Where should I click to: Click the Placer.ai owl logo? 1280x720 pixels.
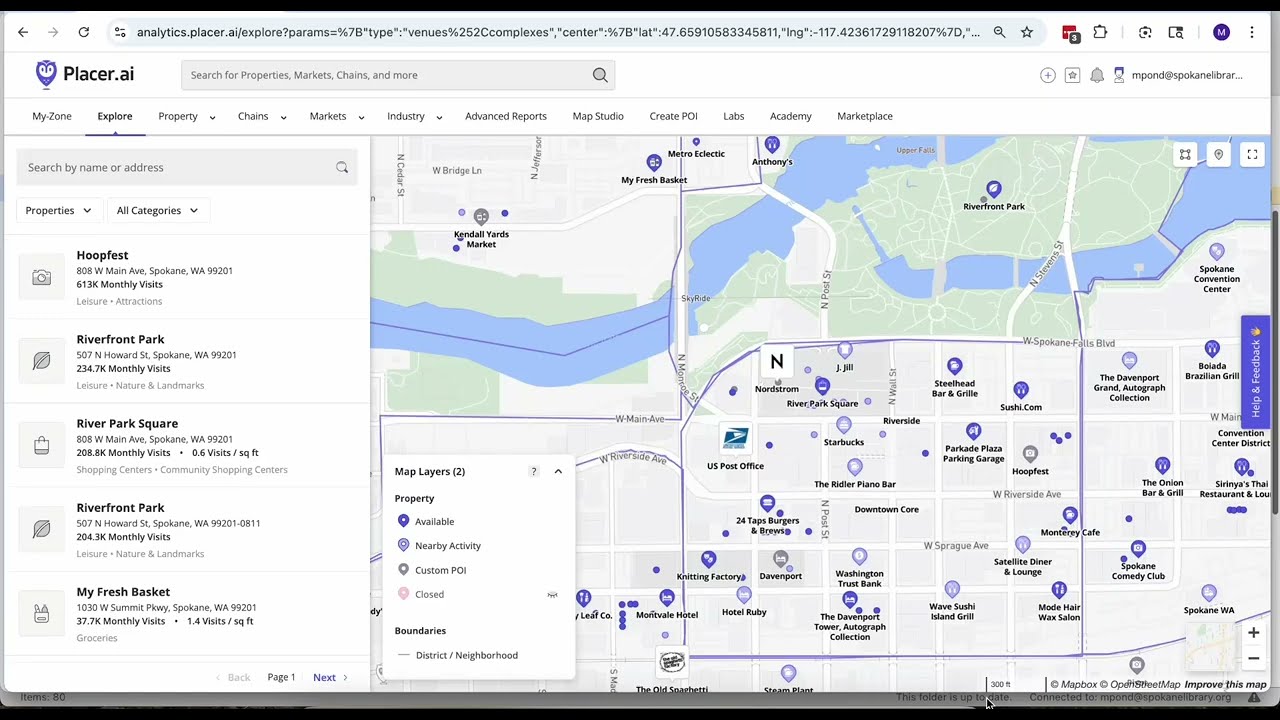tap(46, 74)
